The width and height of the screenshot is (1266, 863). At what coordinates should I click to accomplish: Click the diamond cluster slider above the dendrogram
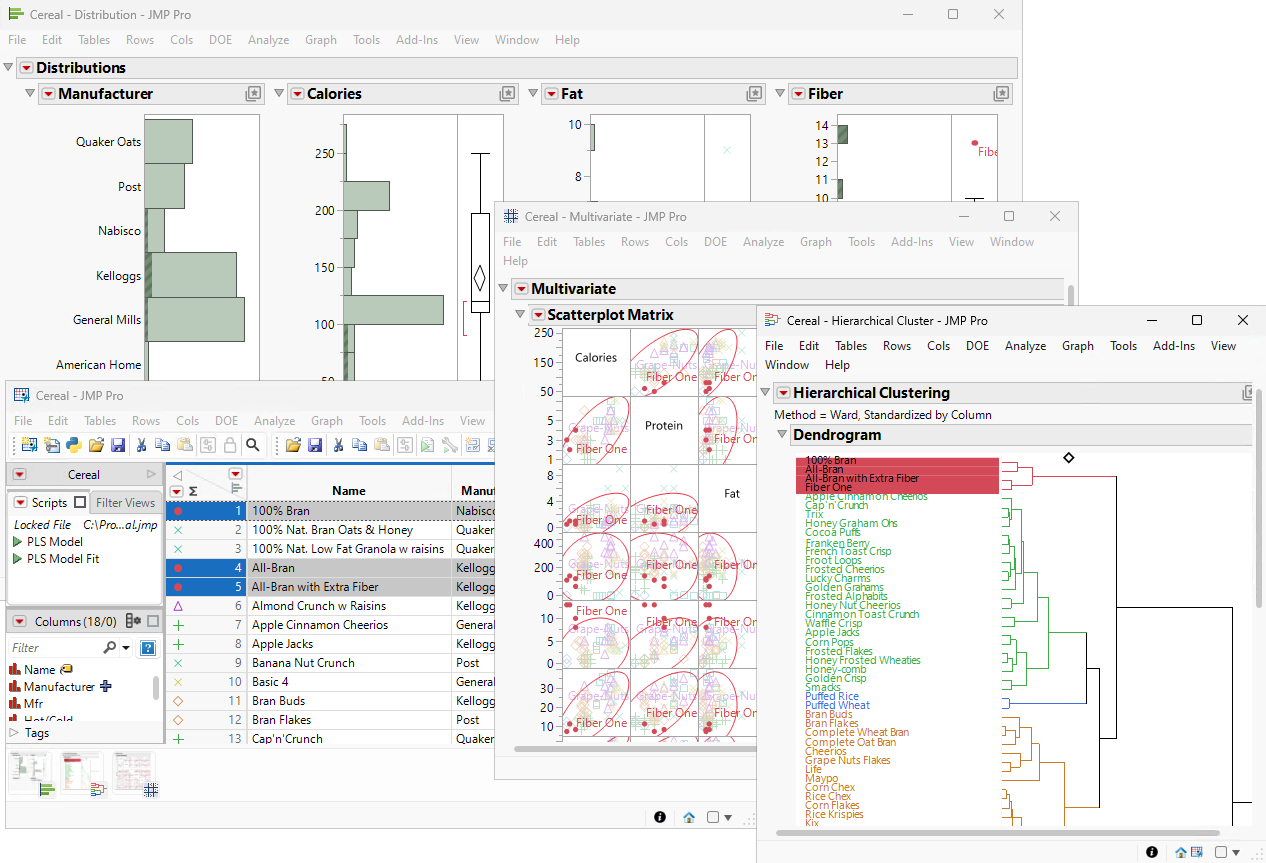pyautogui.click(x=1069, y=458)
